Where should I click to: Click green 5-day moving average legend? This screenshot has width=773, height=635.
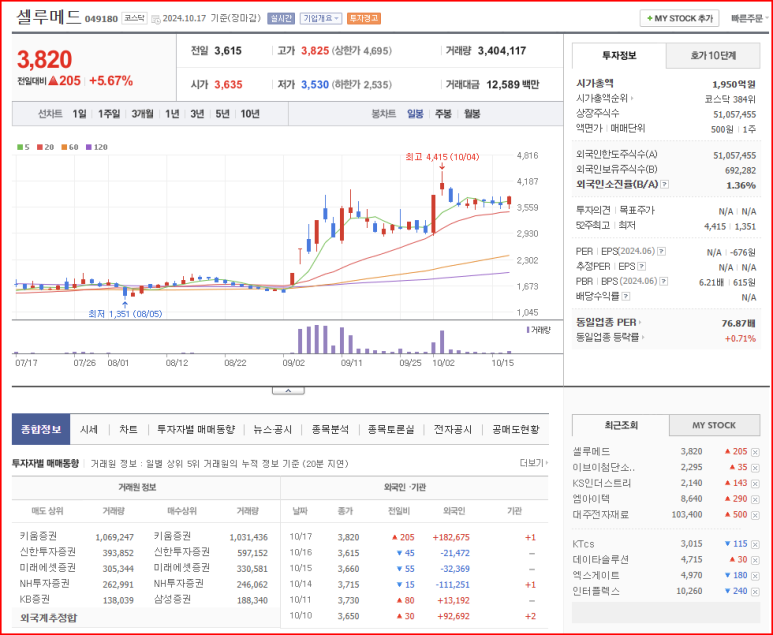click(x=23, y=147)
